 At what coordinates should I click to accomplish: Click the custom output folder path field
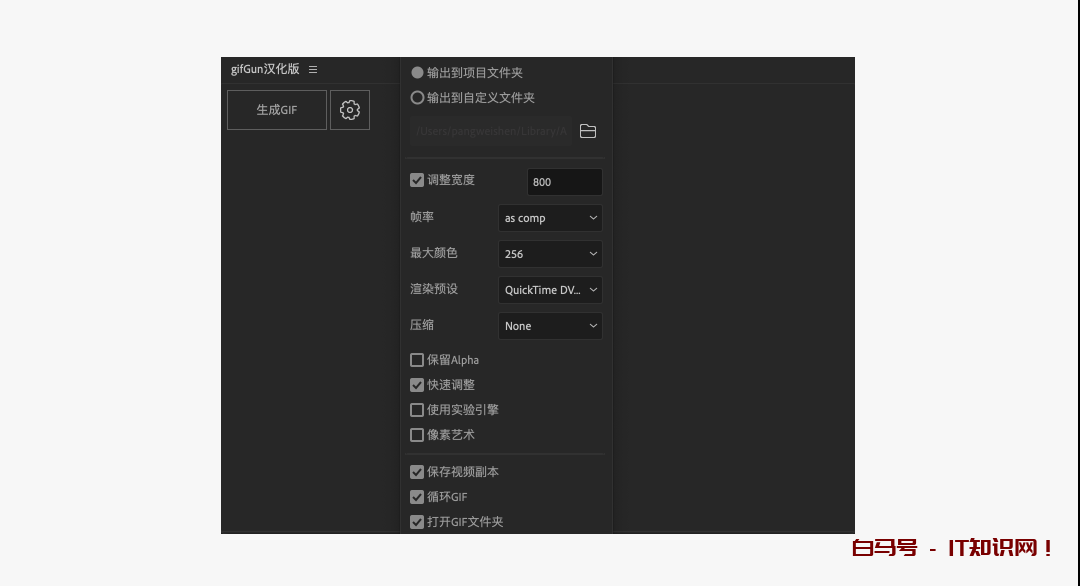point(489,130)
